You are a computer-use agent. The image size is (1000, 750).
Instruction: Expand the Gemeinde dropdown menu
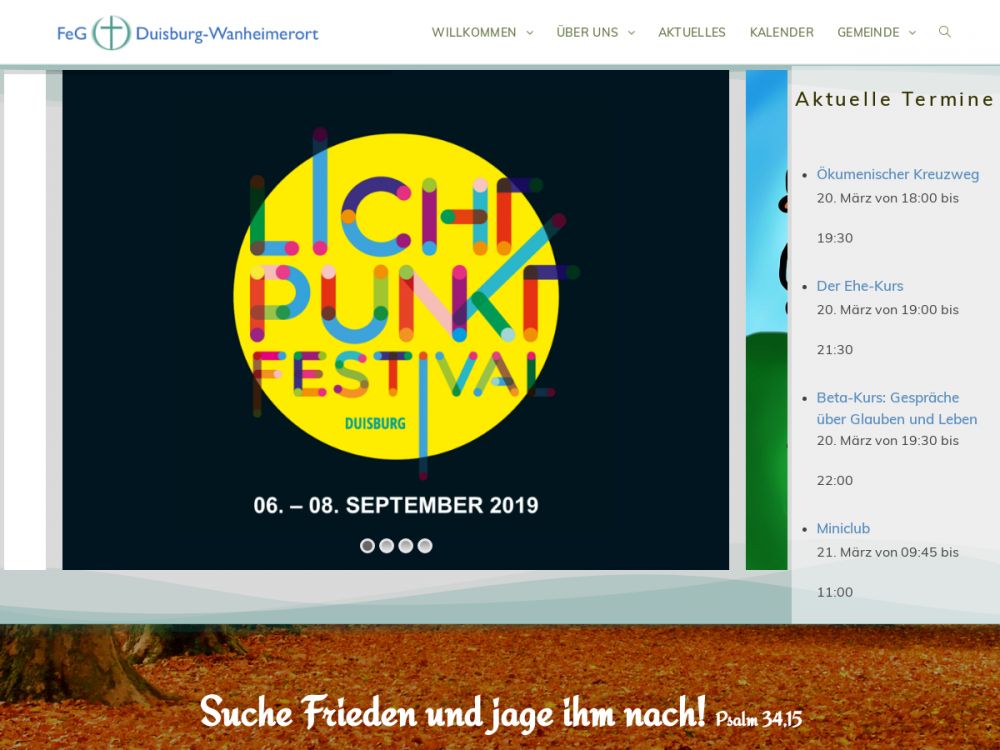(876, 33)
